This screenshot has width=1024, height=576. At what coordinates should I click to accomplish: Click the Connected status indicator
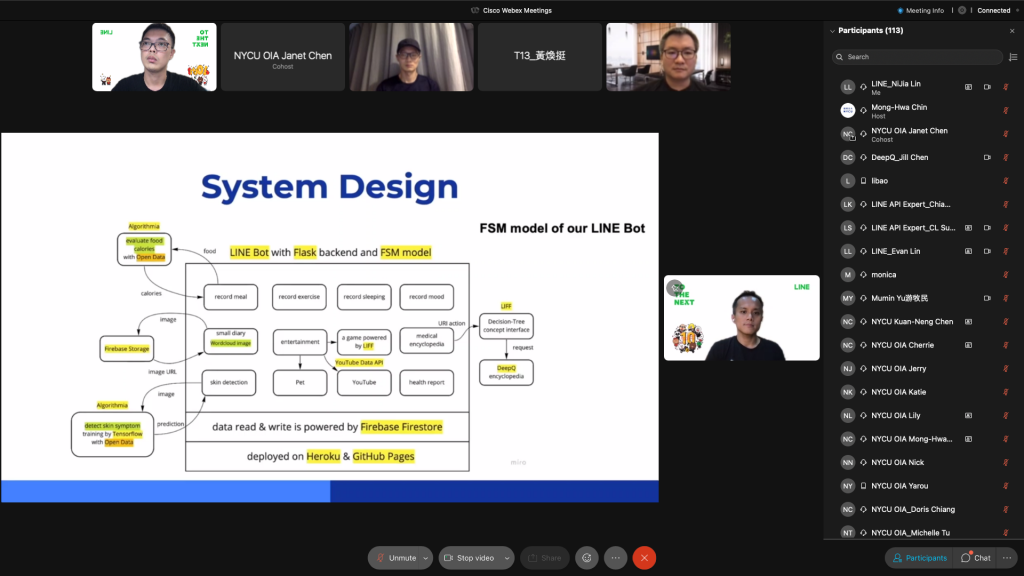[994, 10]
